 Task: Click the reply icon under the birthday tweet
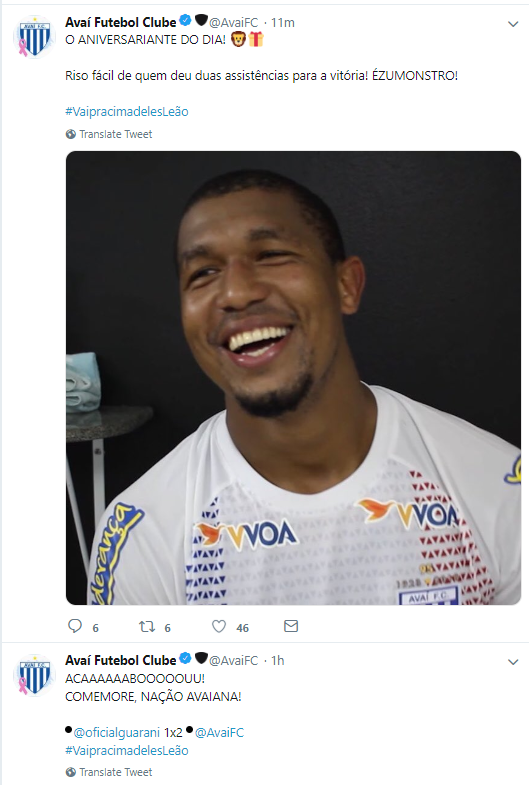pyautogui.click(x=75, y=626)
